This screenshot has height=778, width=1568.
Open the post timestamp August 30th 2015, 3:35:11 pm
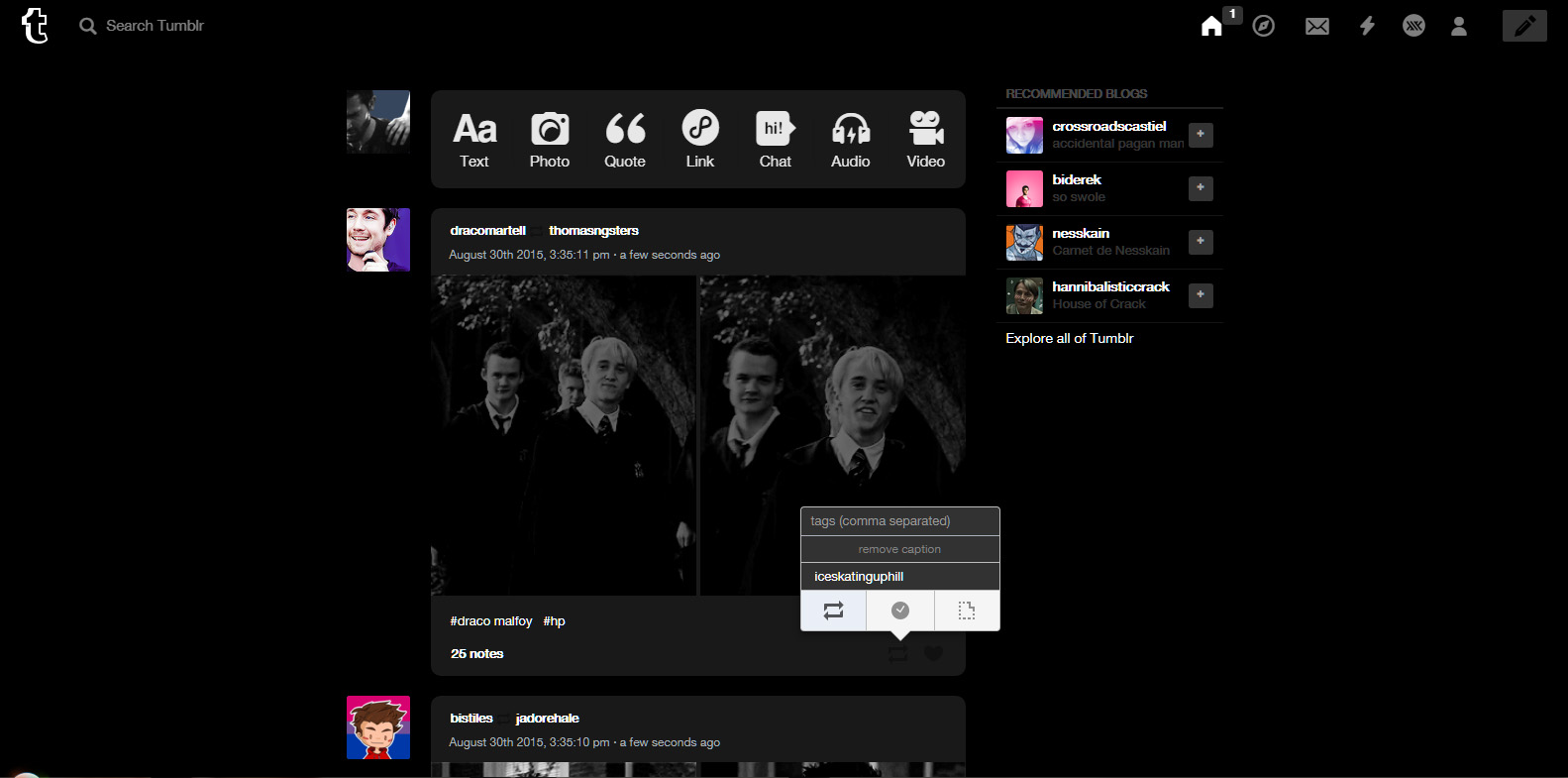[x=529, y=255]
